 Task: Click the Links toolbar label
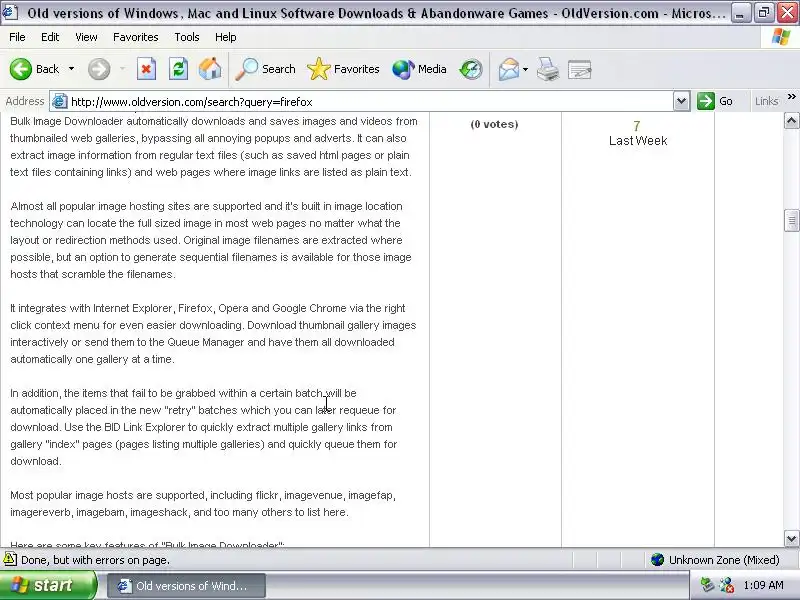pos(766,101)
